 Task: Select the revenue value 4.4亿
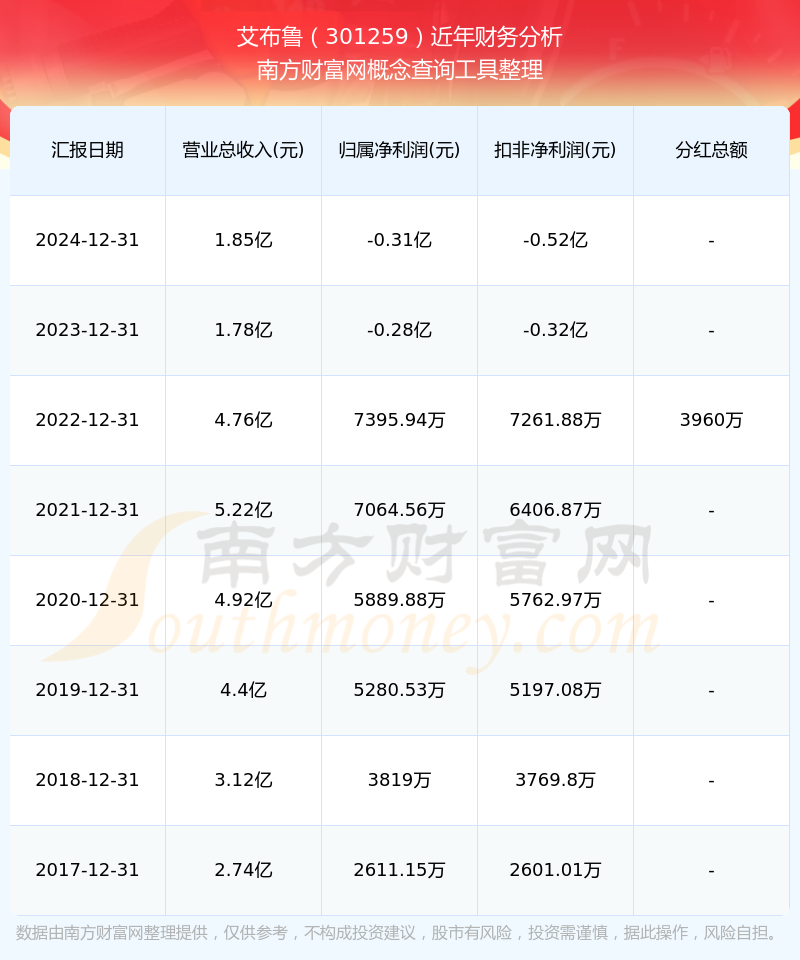point(244,690)
